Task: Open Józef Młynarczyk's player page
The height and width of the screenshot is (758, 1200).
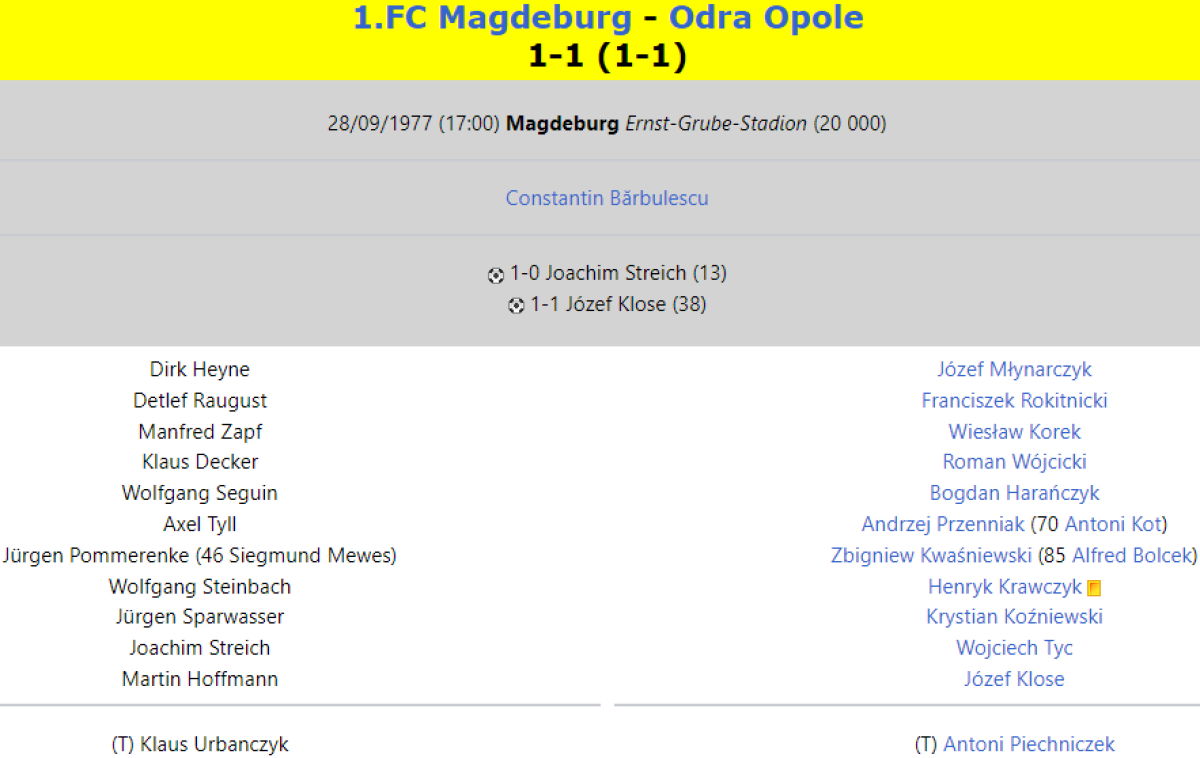Action: 1014,369
